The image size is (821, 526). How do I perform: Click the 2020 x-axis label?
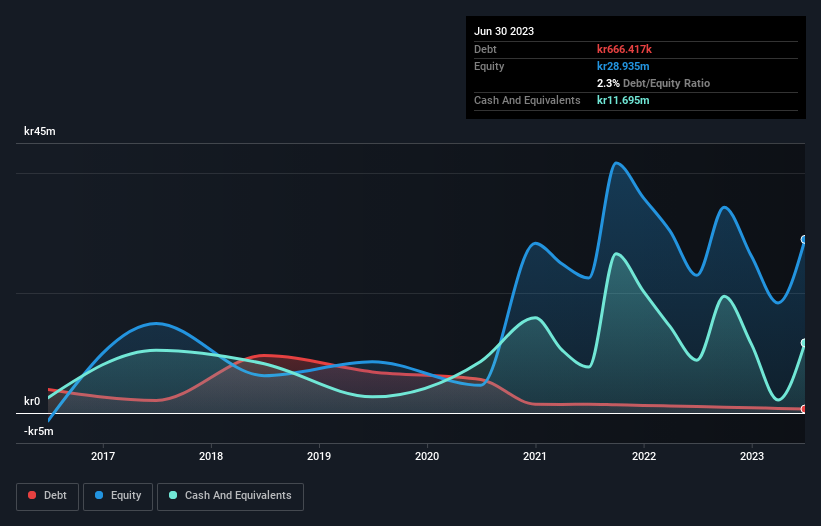[x=427, y=456]
